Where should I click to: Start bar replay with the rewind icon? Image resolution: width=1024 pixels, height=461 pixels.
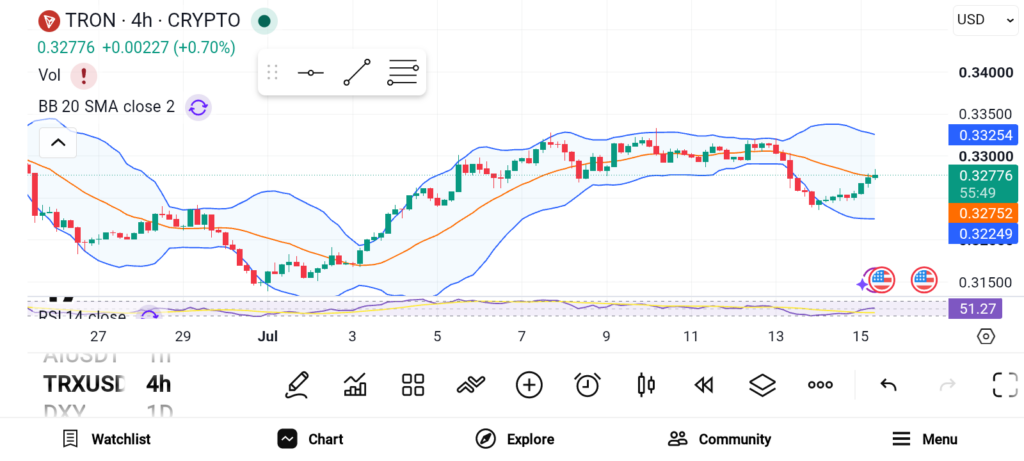(703, 385)
